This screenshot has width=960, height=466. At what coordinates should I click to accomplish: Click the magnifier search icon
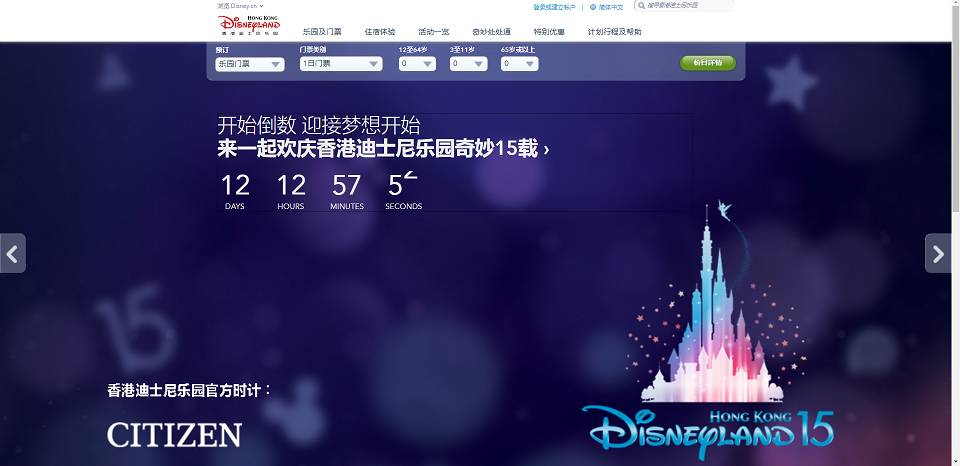point(641,6)
